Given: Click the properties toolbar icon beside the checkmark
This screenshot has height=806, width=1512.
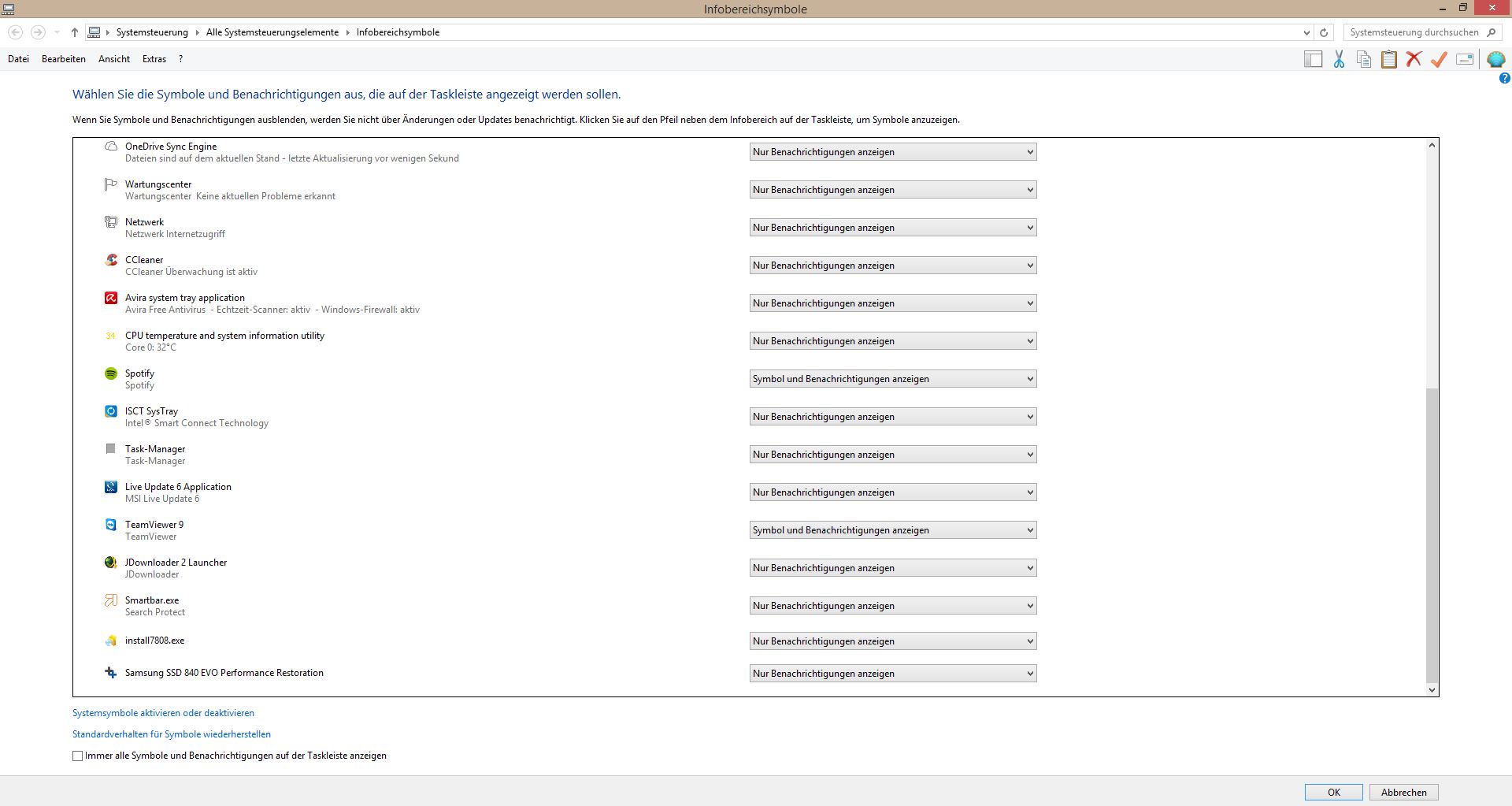Looking at the screenshot, I should pos(1465,59).
